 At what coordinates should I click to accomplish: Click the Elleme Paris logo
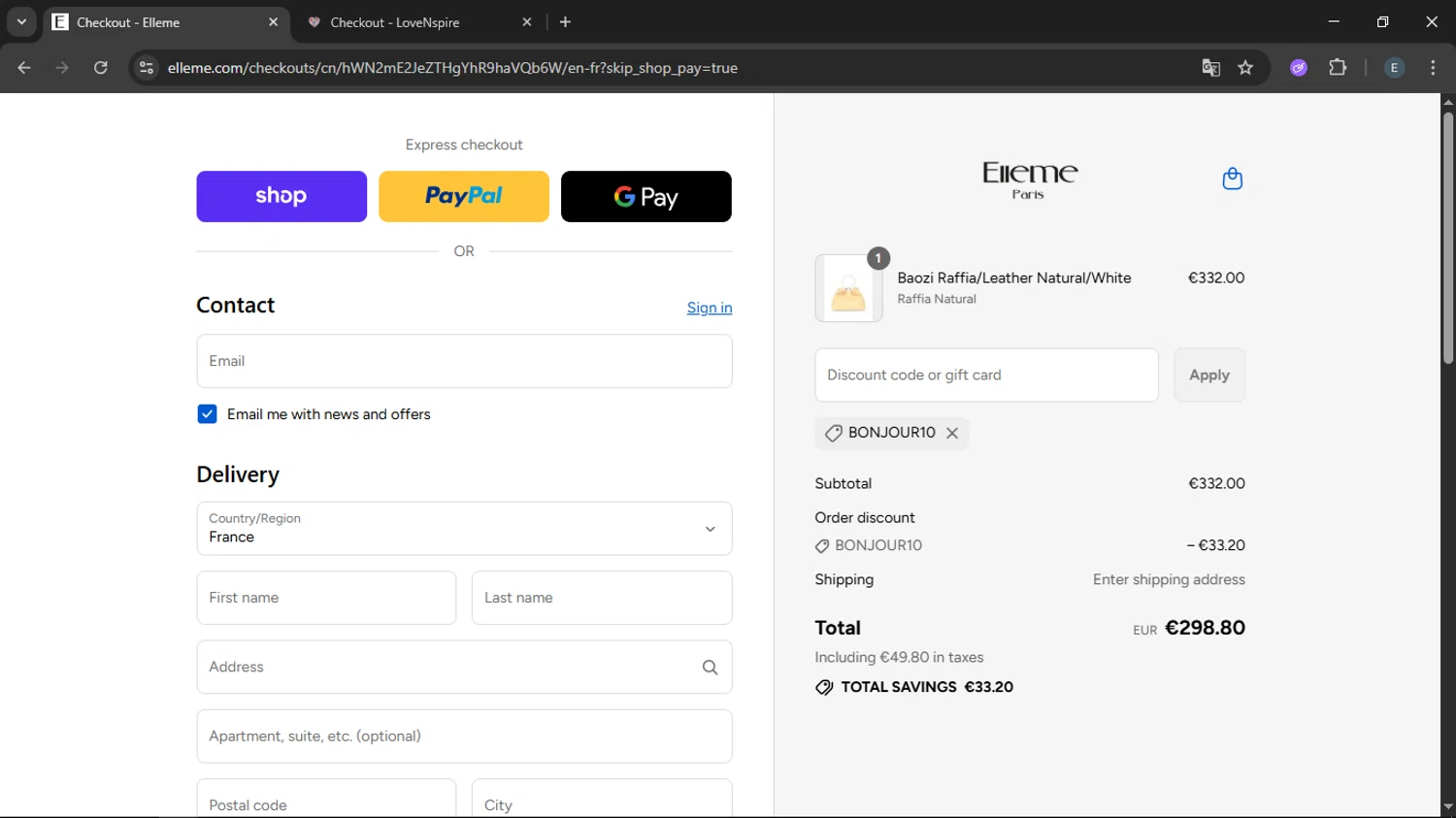point(1029,180)
